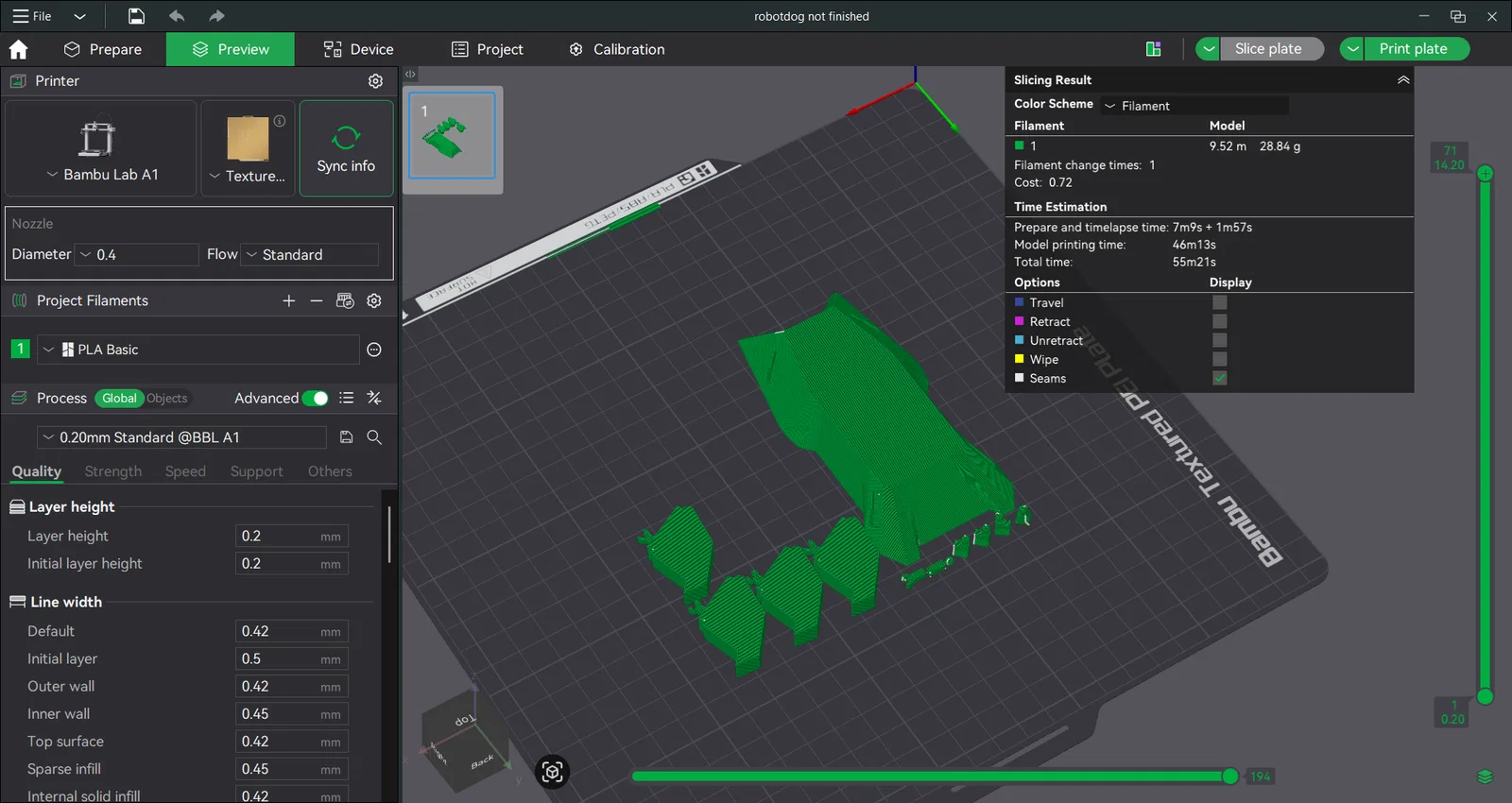The width and height of the screenshot is (1512, 803).
Task: Search process settings with magnifier icon
Action: 374,437
